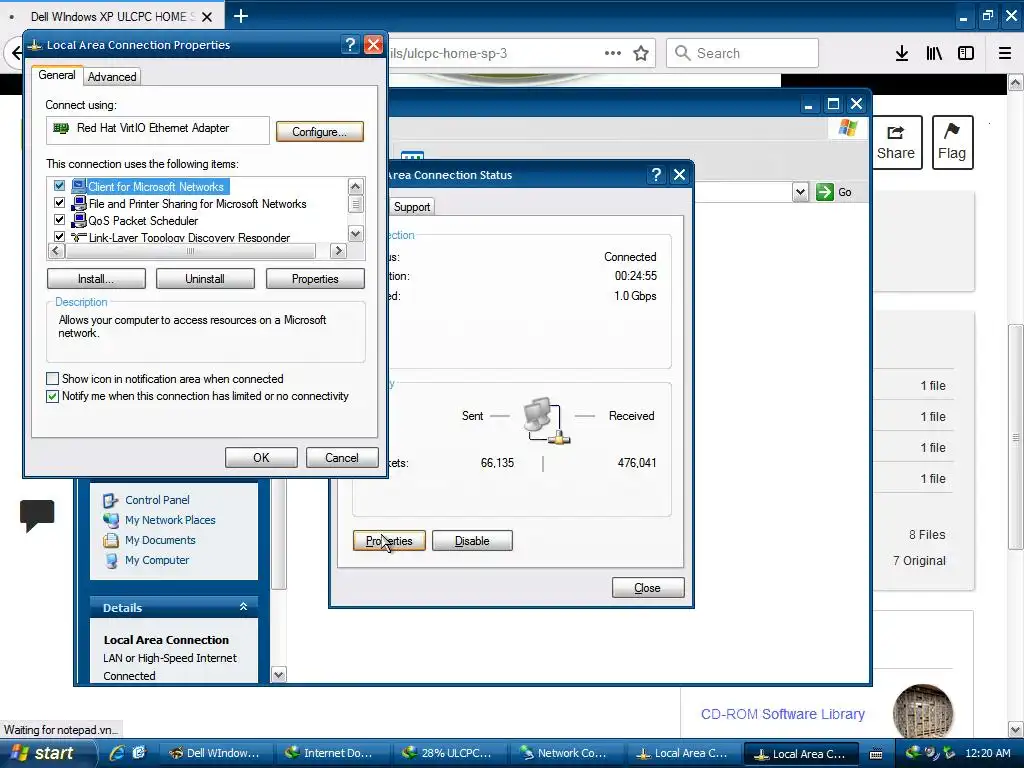Click the items list scroll-right arrow
The height and width of the screenshot is (768, 1024).
338,251
